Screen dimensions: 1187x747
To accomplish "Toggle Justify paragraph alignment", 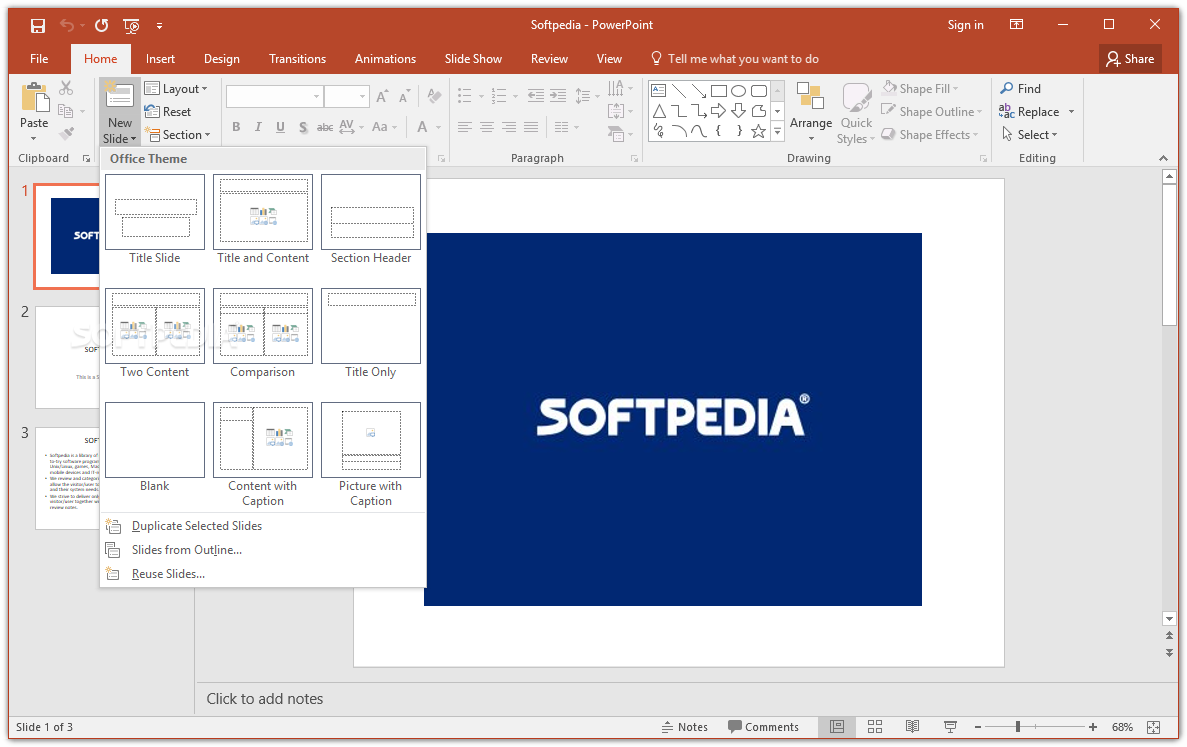I will 531,127.
